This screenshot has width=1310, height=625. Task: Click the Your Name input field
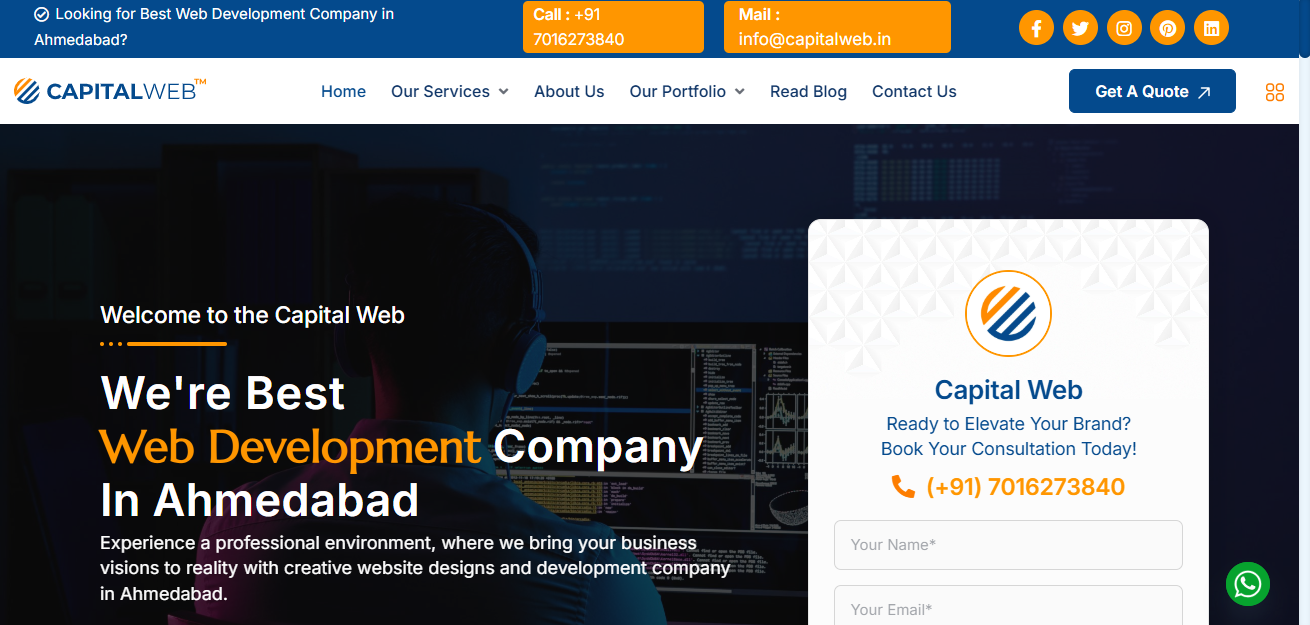1008,545
